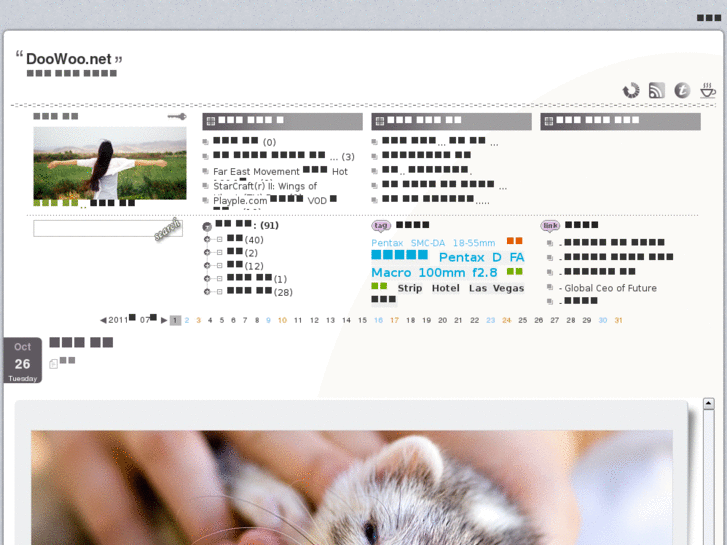727x545 pixels.
Task: Select day 31 in the calendar strip
Action: [619, 320]
